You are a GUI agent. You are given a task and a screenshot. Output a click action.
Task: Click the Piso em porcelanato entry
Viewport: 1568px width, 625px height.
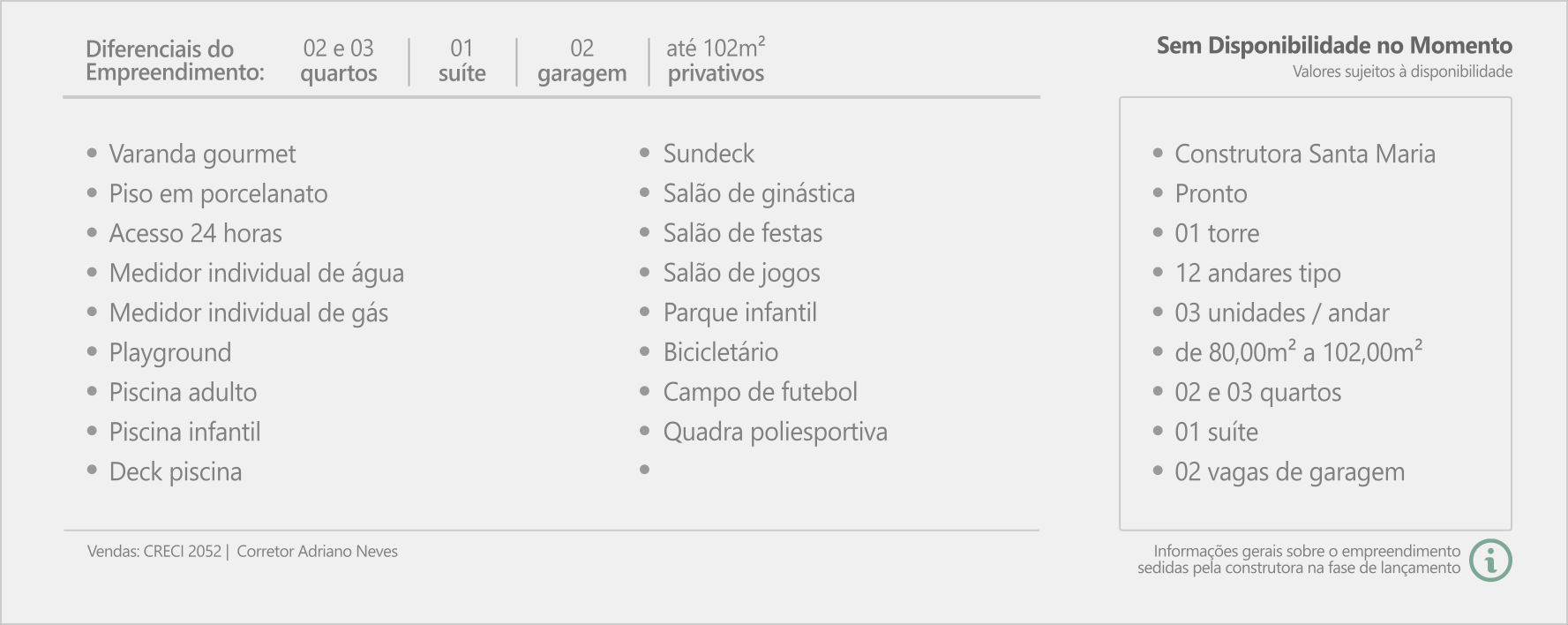point(218,194)
